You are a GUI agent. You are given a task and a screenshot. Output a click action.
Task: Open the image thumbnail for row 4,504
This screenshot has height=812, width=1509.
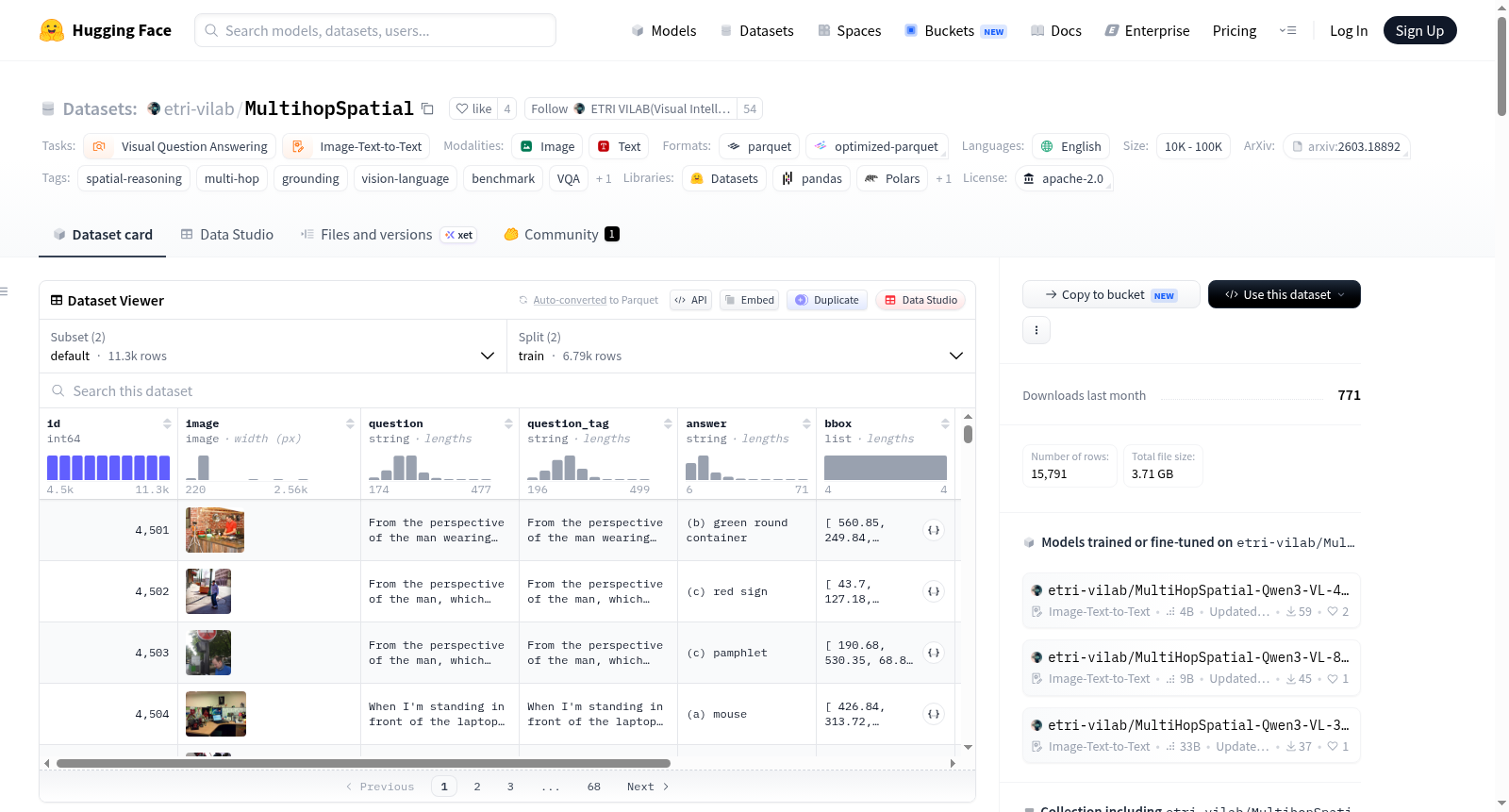(216, 714)
